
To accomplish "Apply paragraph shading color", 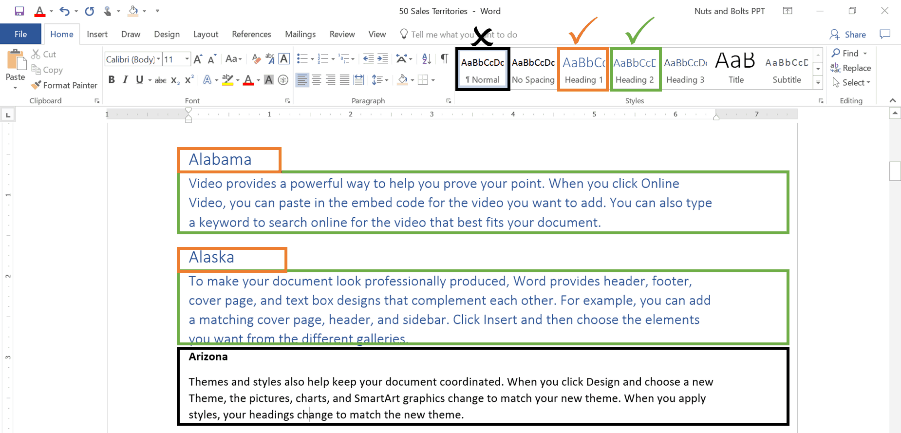I will tap(403, 80).
